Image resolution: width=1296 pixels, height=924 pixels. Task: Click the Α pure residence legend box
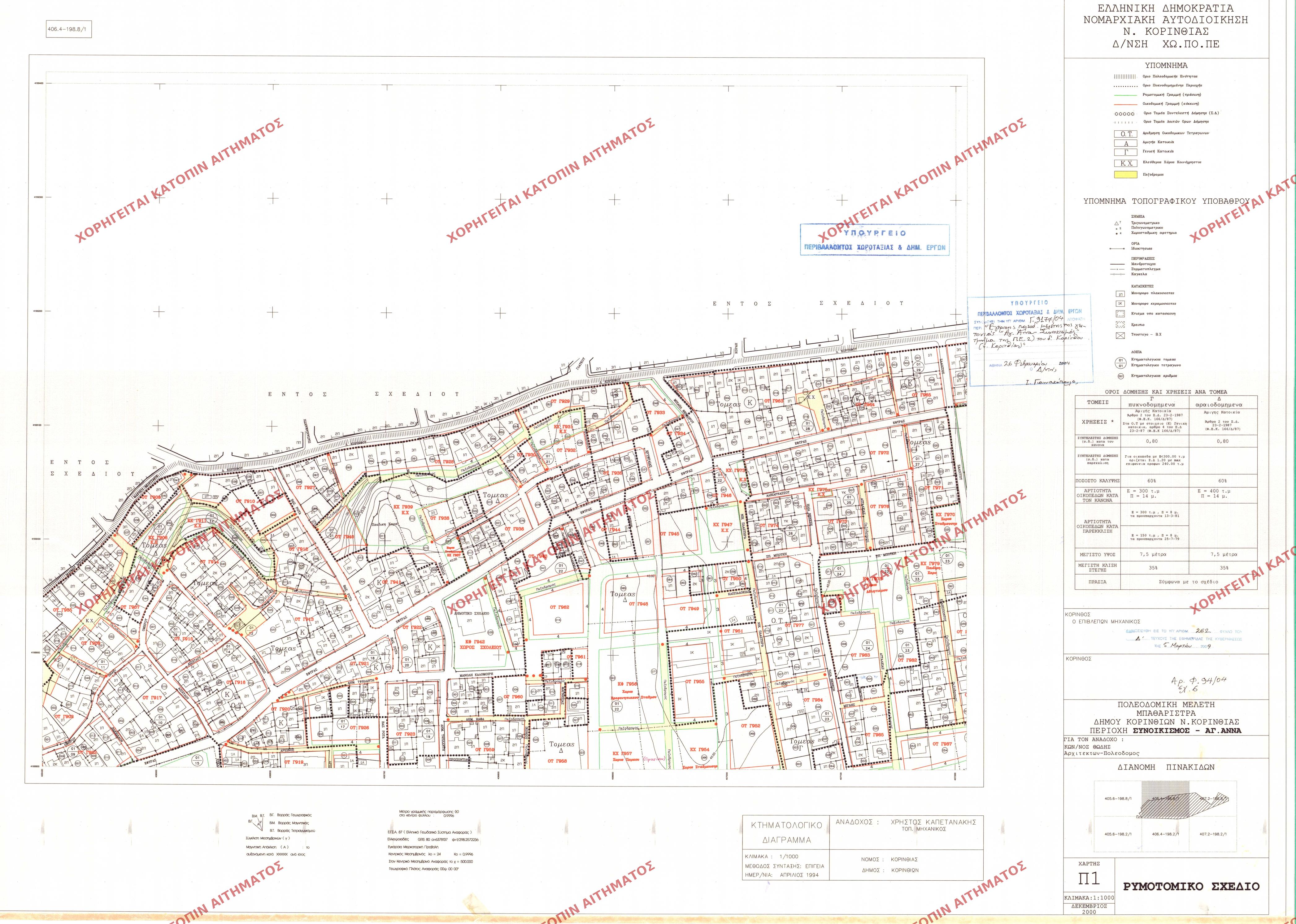click(x=1126, y=144)
